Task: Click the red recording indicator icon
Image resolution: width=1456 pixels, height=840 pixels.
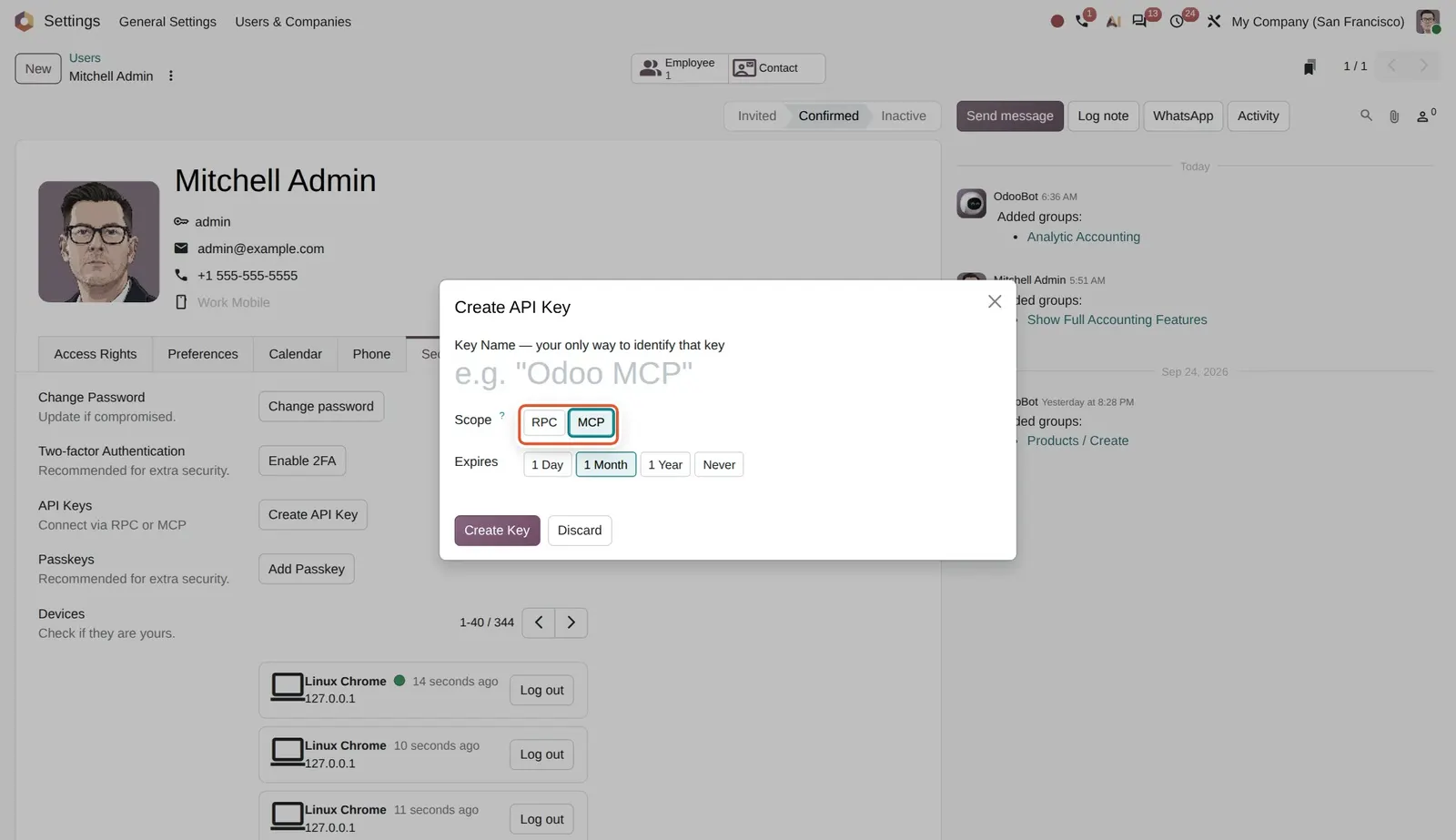Action: pos(1057,21)
